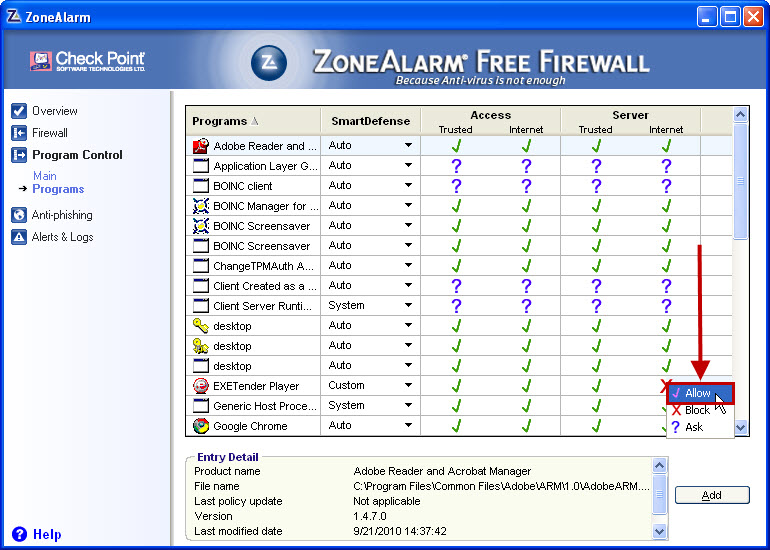Open SmartDefense dropdown for EXETender Player
770x550 pixels.
coord(408,385)
